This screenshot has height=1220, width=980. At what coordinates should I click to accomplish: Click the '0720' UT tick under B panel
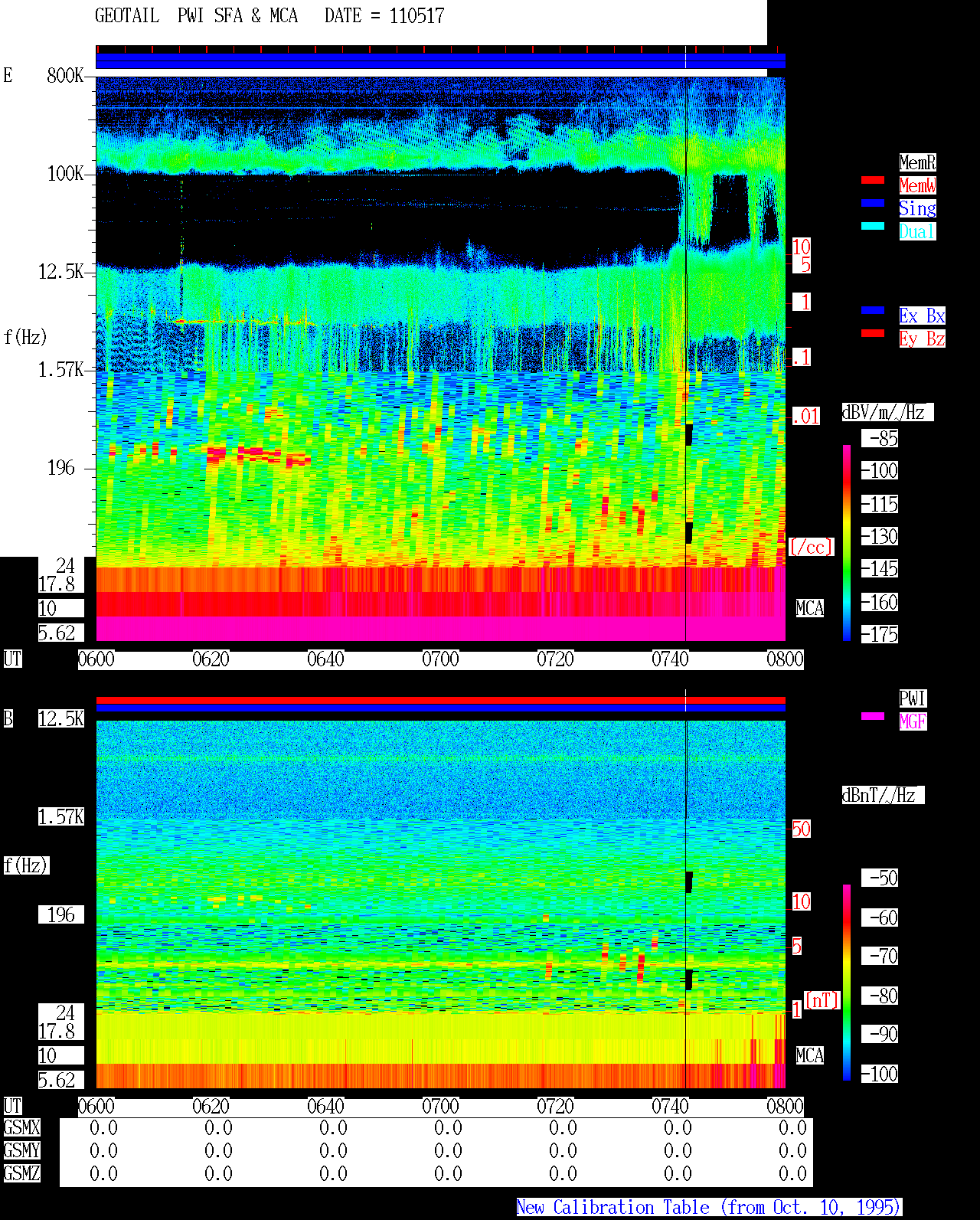coord(555,1106)
